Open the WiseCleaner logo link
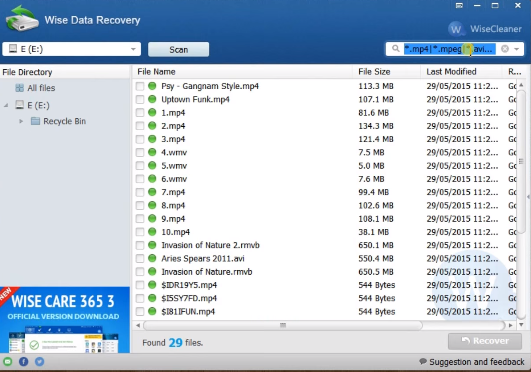The width and height of the screenshot is (531, 372). click(485, 29)
